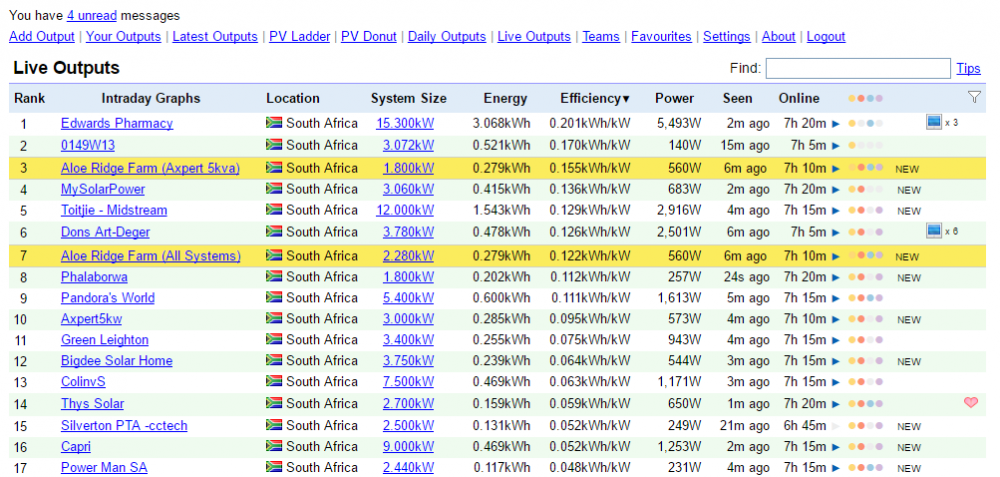Open Dons Art-Deger system link
This screenshot has height=477, width=1000.
105,232
